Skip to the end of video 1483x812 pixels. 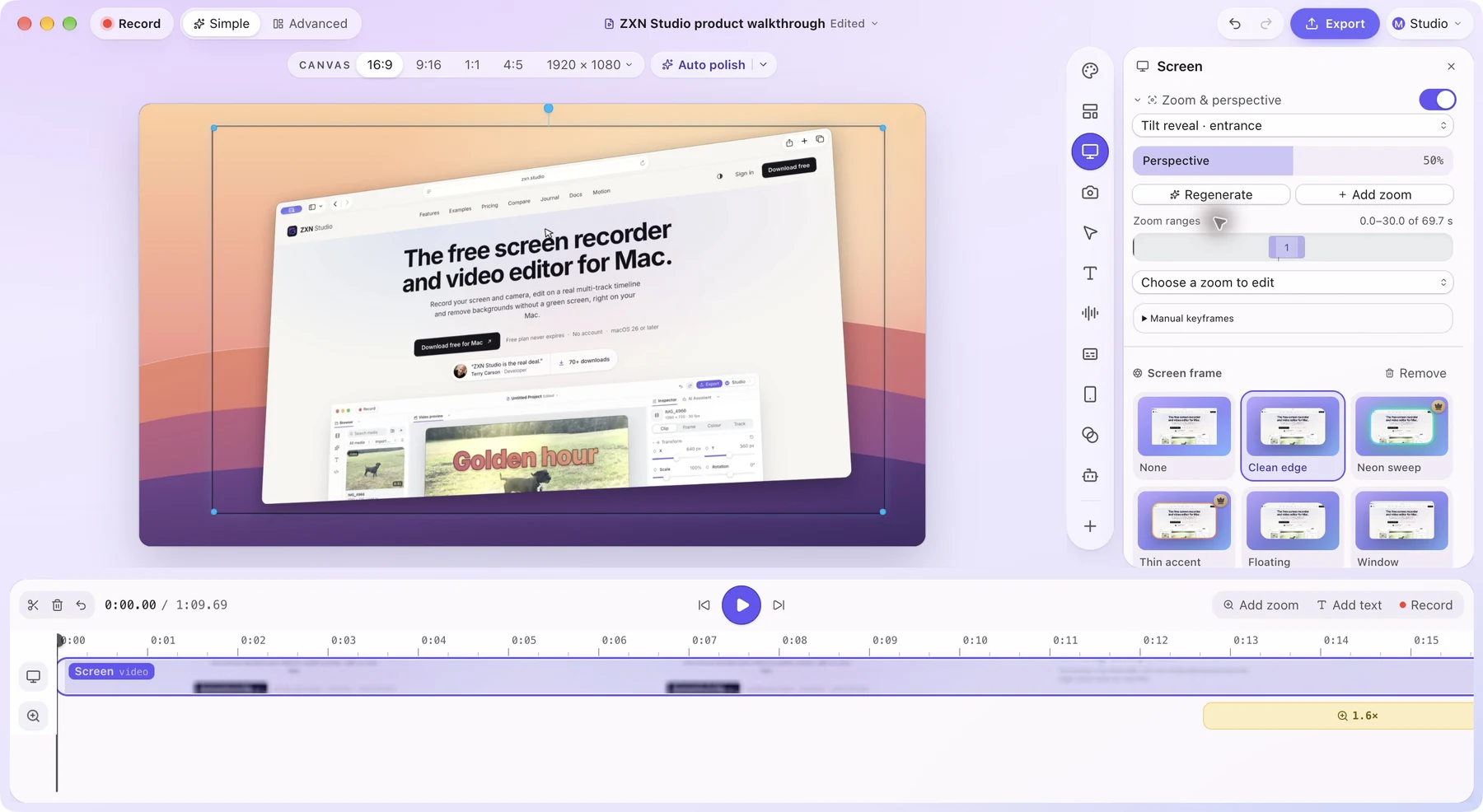pyautogui.click(x=779, y=605)
